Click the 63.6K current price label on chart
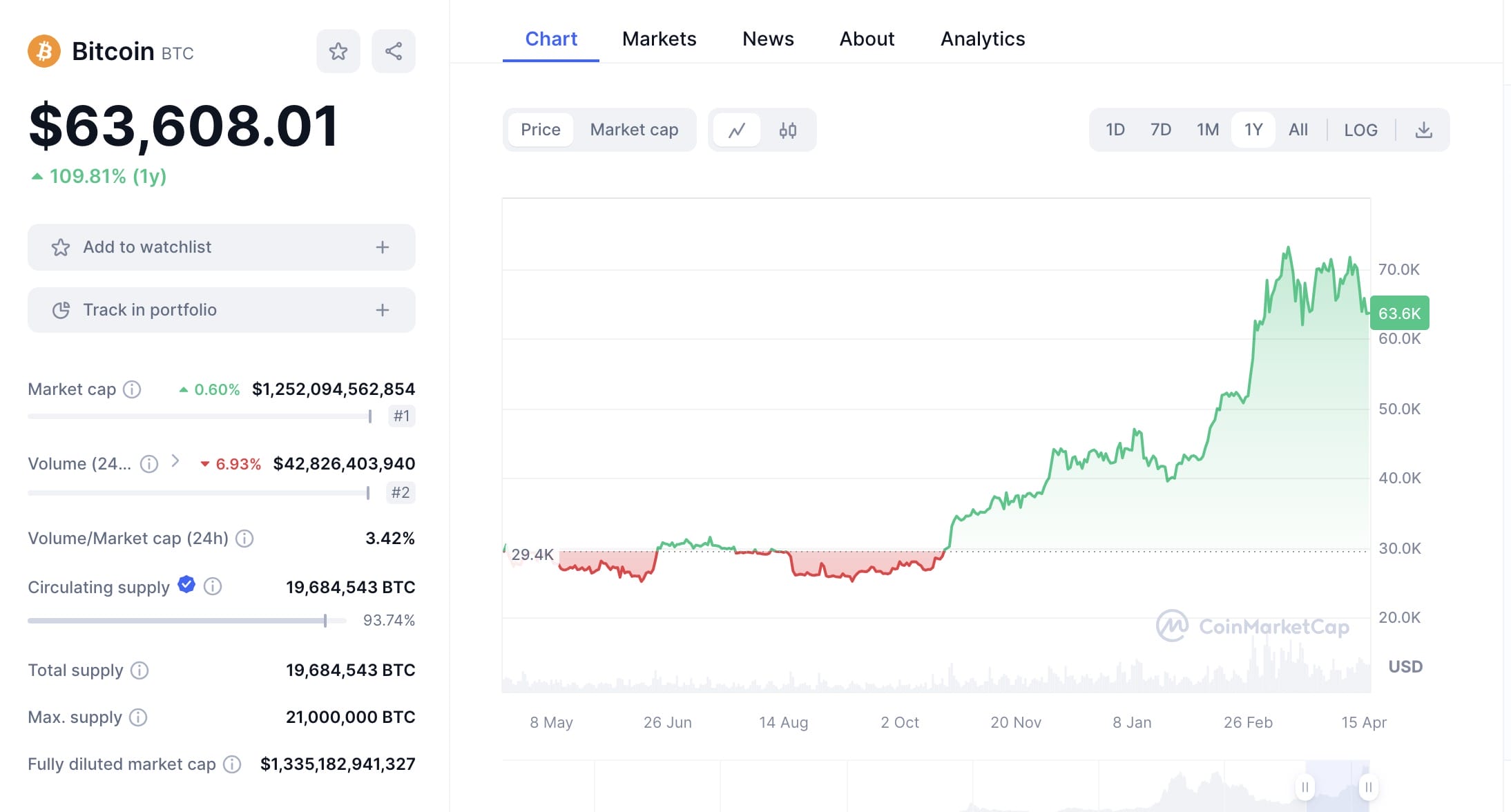The image size is (1511, 812). click(x=1399, y=313)
